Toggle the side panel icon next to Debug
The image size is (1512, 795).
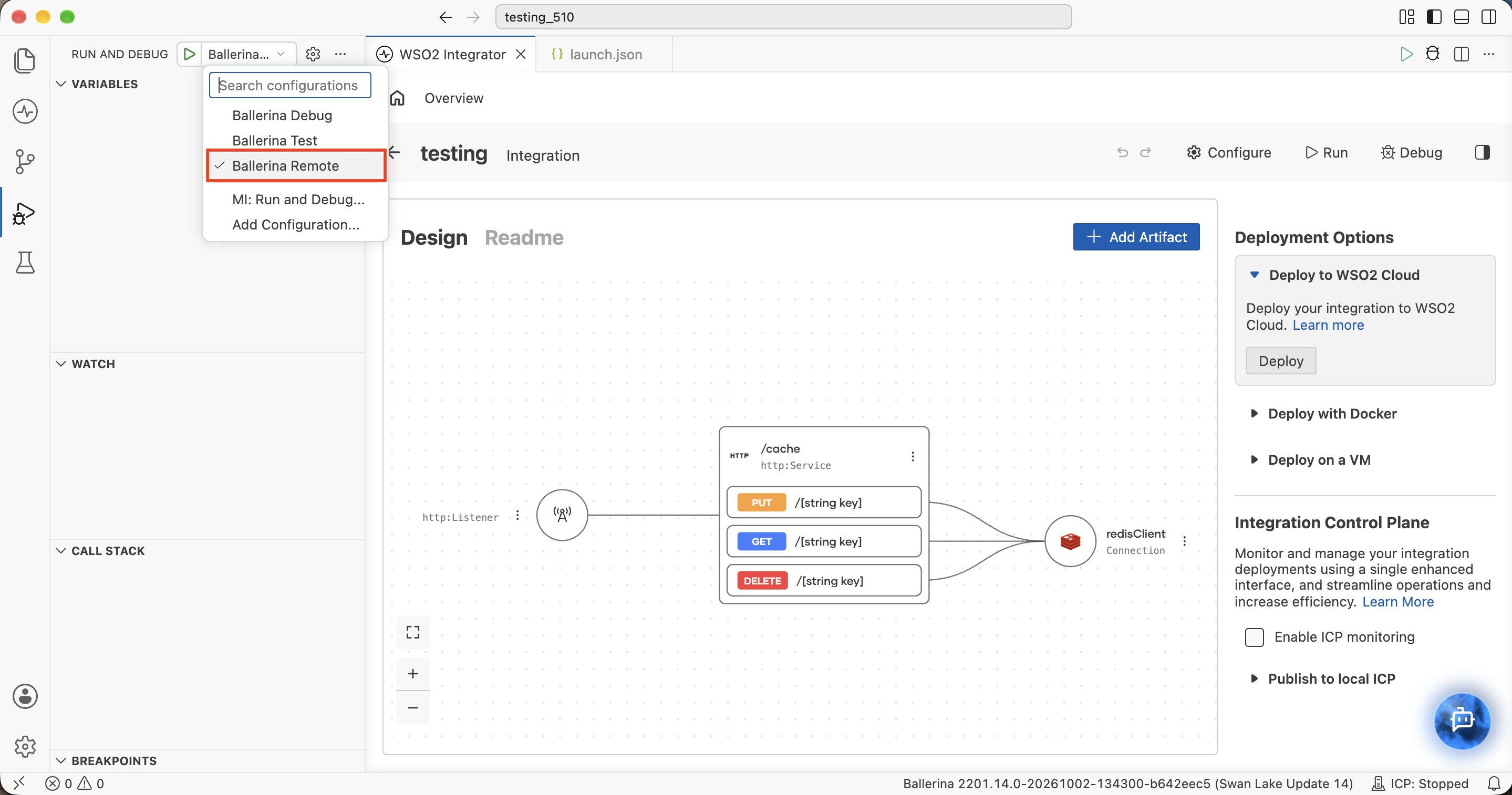[x=1482, y=153]
